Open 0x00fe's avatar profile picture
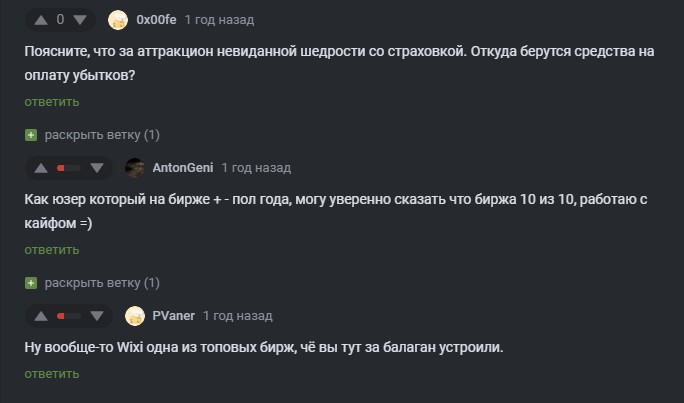684x403 pixels. click(118, 19)
